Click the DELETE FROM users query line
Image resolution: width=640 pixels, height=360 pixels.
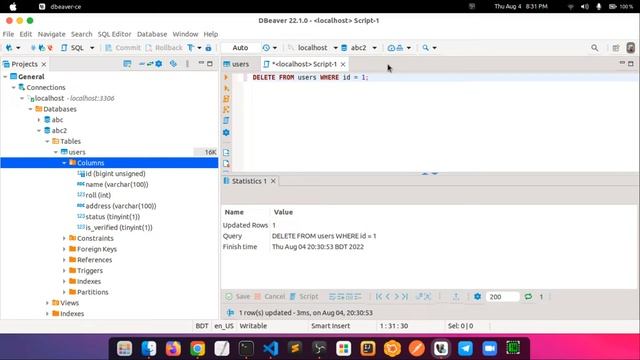click(310, 77)
